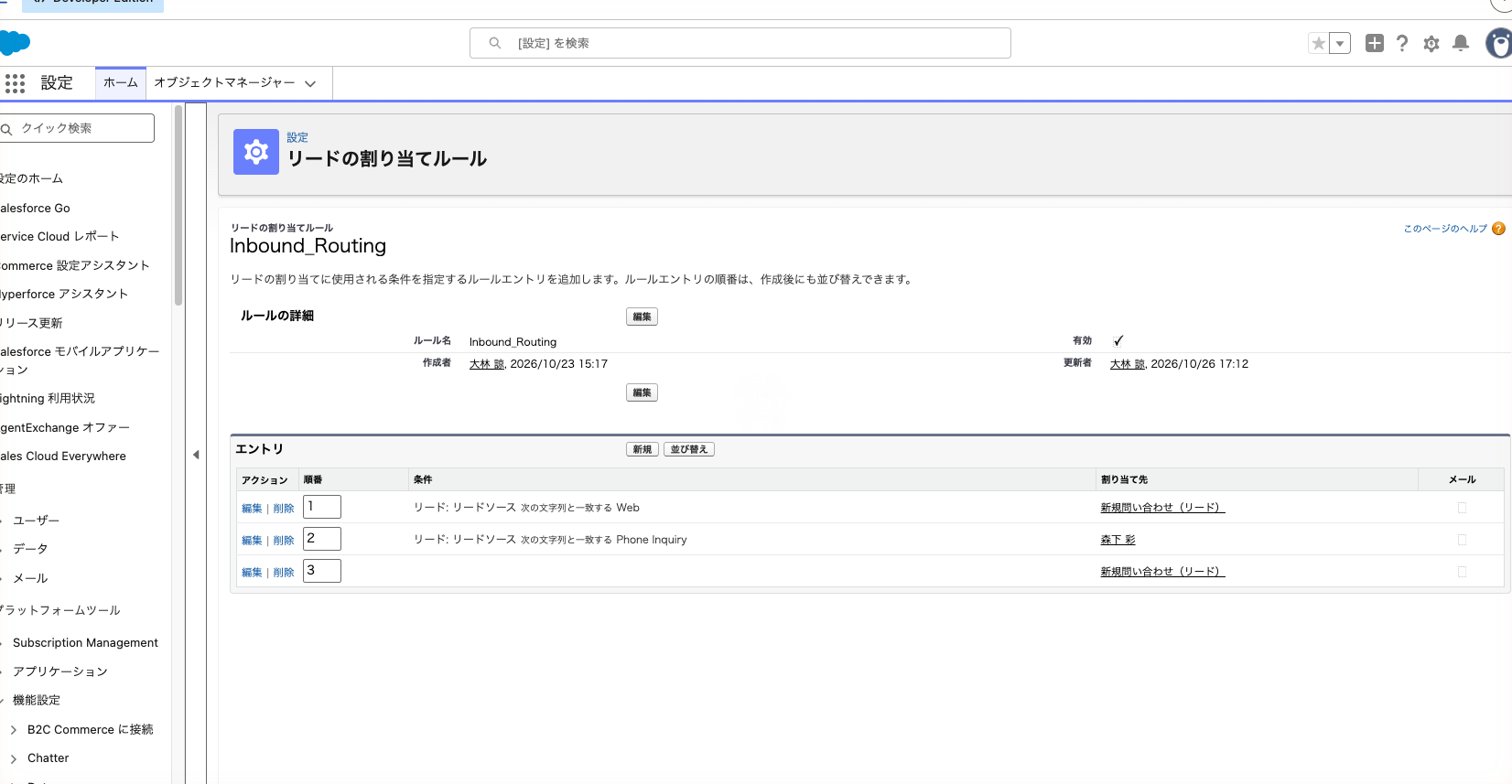Viewport: 1512px width, 784px height.
Task: Open global actions plus icon
Action: [1374, 43]
